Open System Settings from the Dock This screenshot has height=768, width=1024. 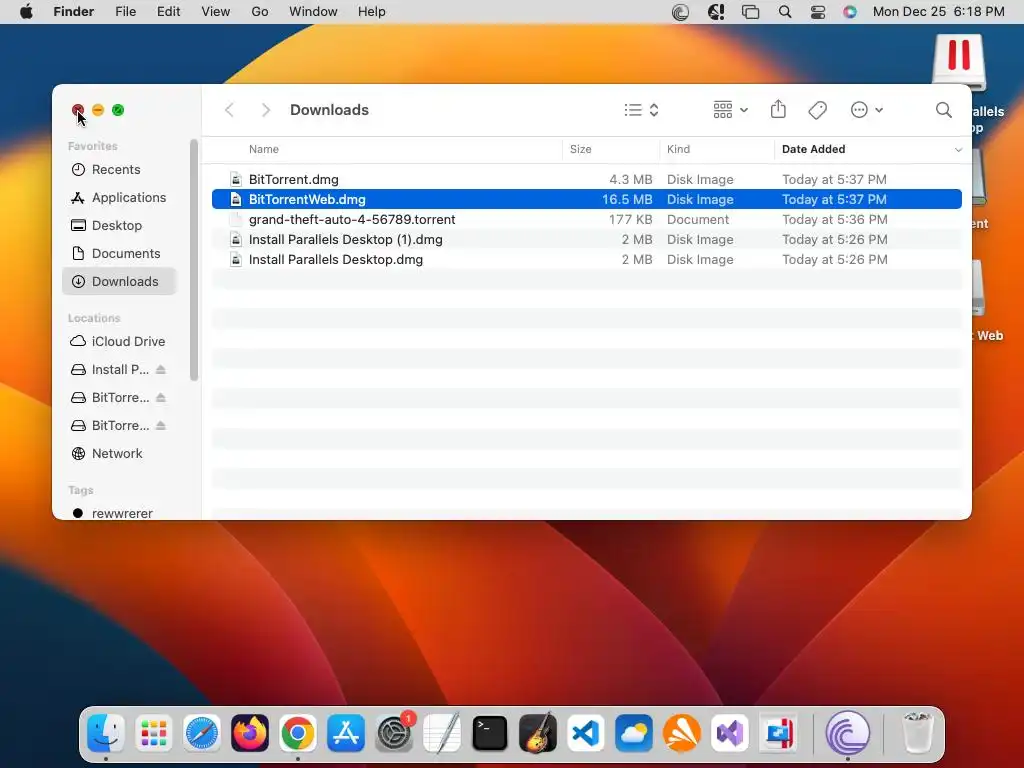click(x=394, y=733)
